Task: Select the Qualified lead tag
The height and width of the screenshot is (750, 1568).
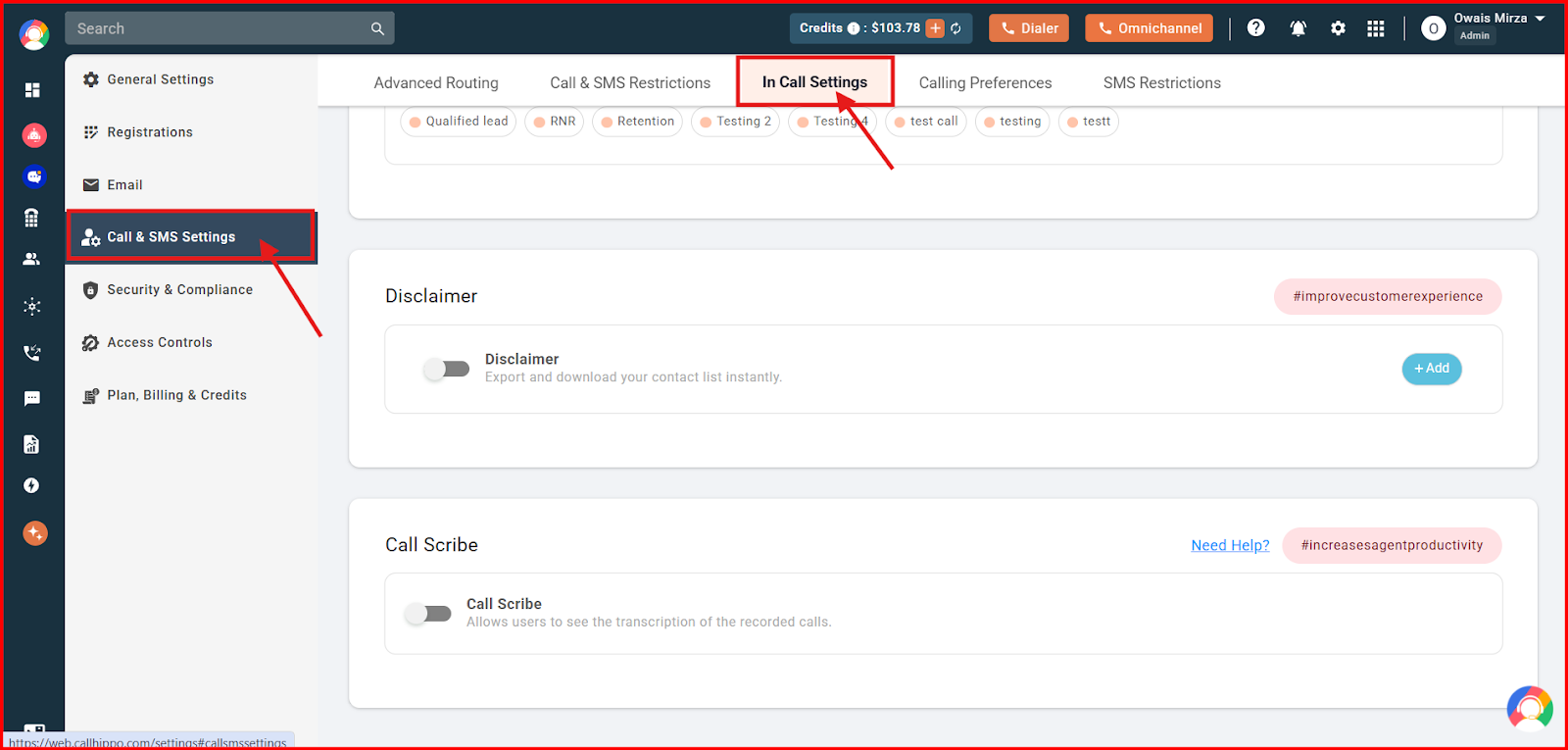Action: coord(459,122)
